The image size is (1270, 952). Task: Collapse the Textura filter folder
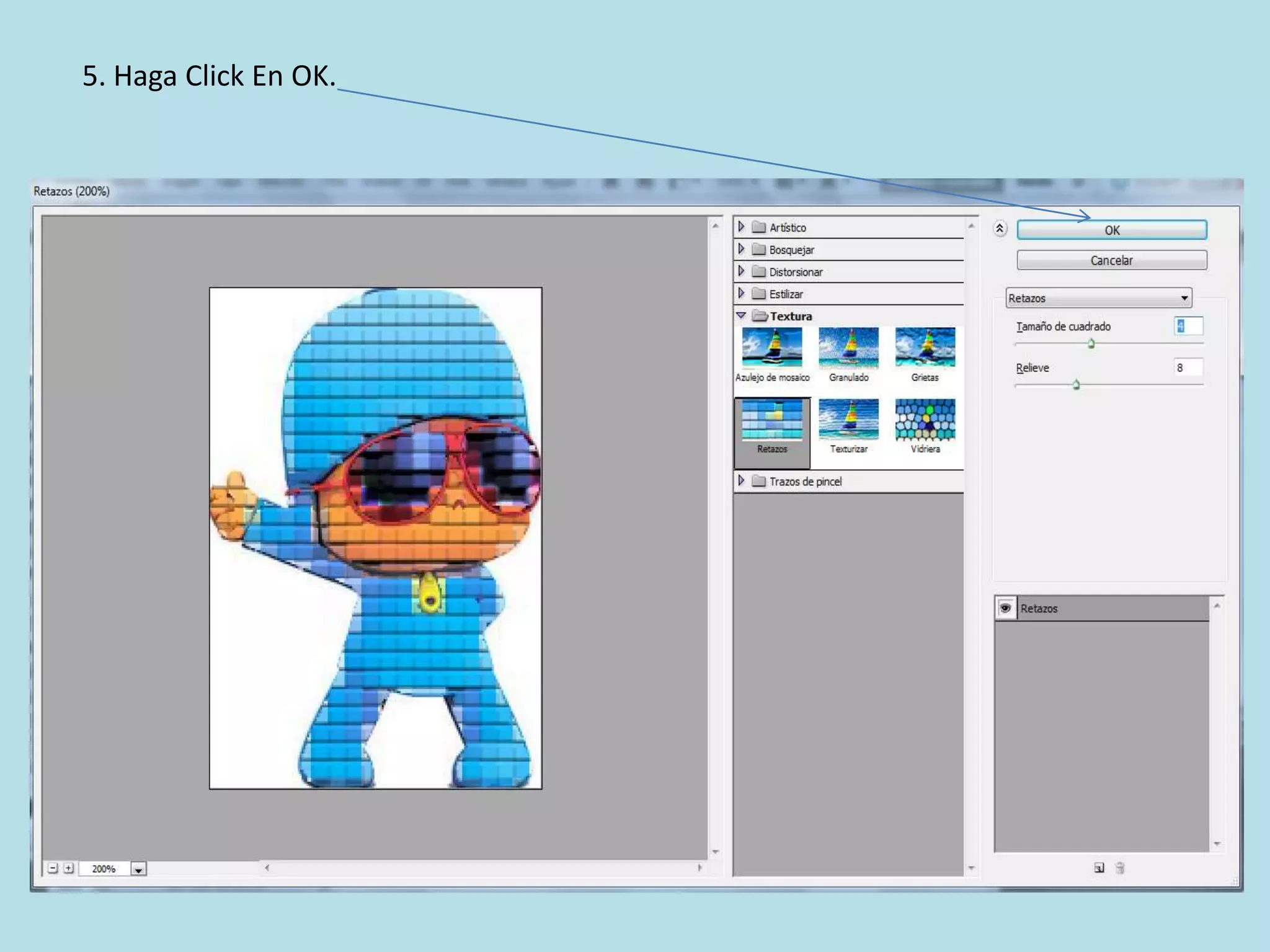coord(742,315)
